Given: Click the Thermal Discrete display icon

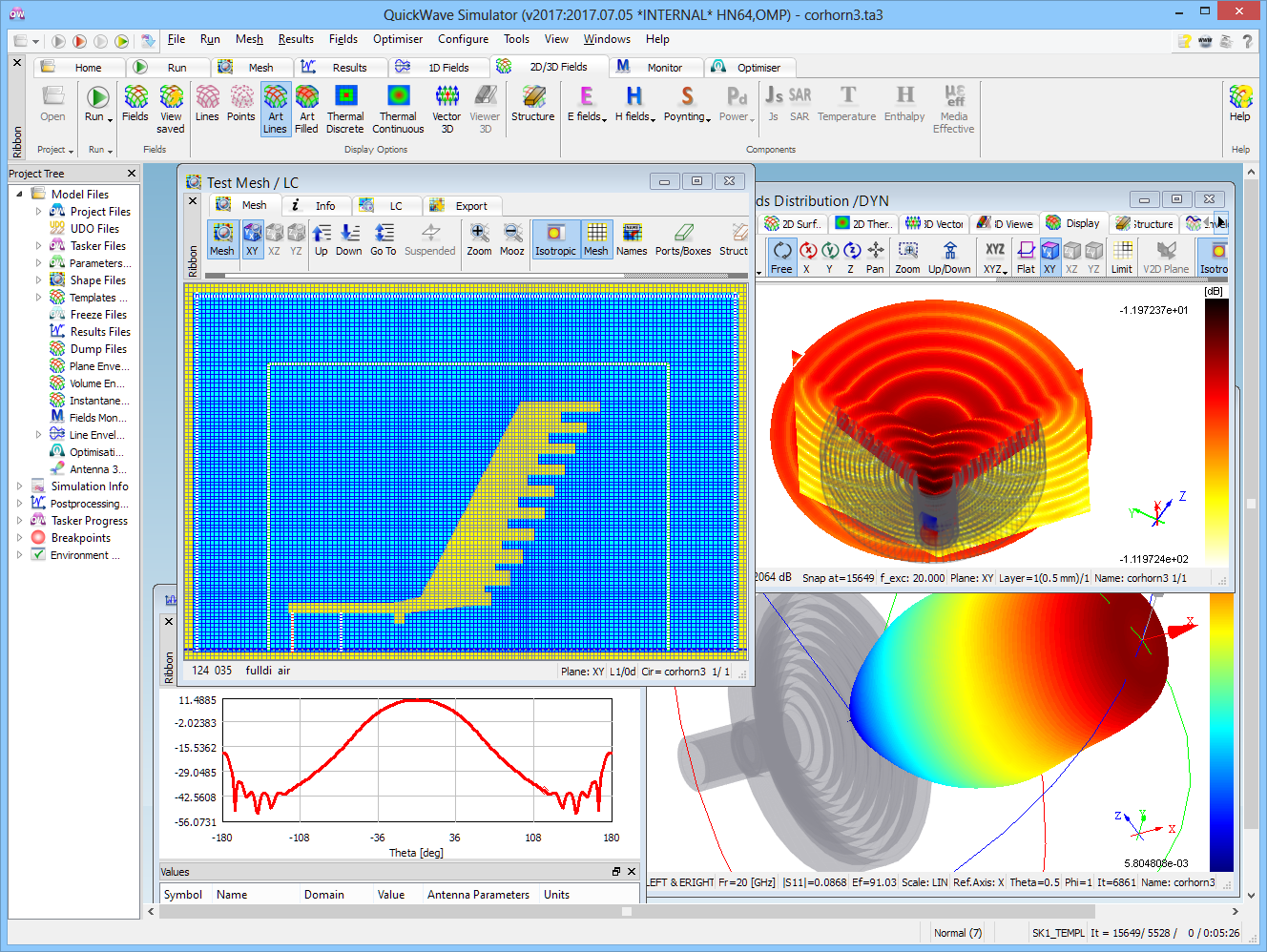Looking at the screenshot, I should point(345,108).
